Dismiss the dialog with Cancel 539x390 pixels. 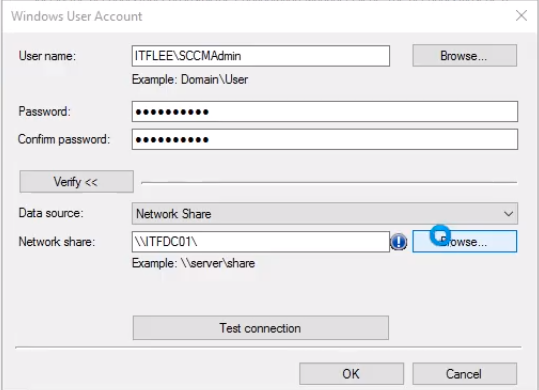click(464, 374)
